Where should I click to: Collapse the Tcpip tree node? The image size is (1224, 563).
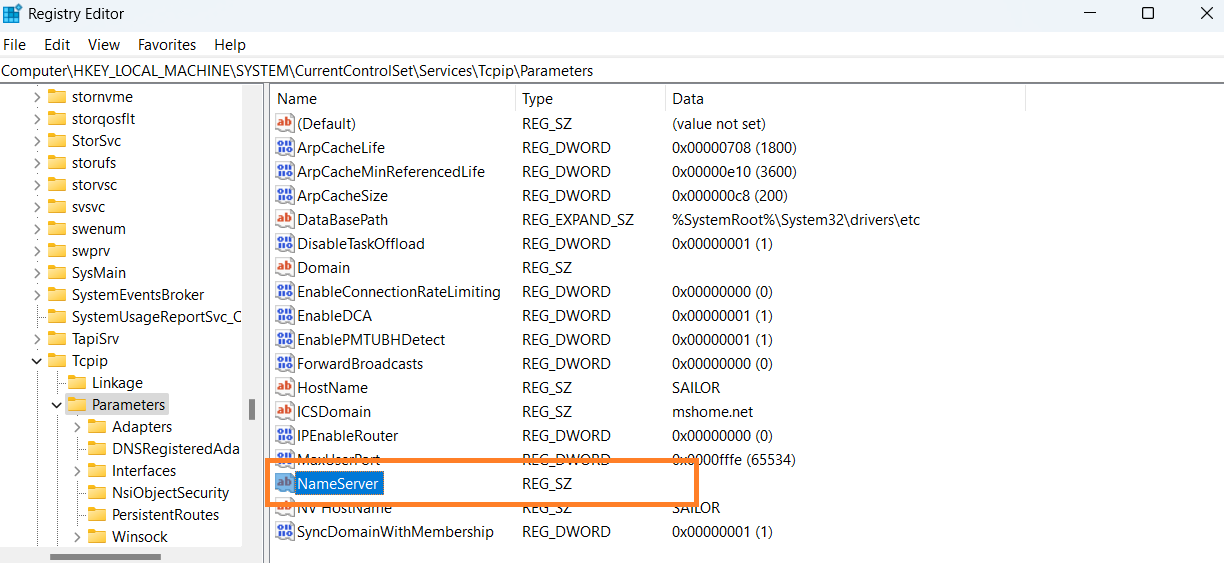[37, 361]
